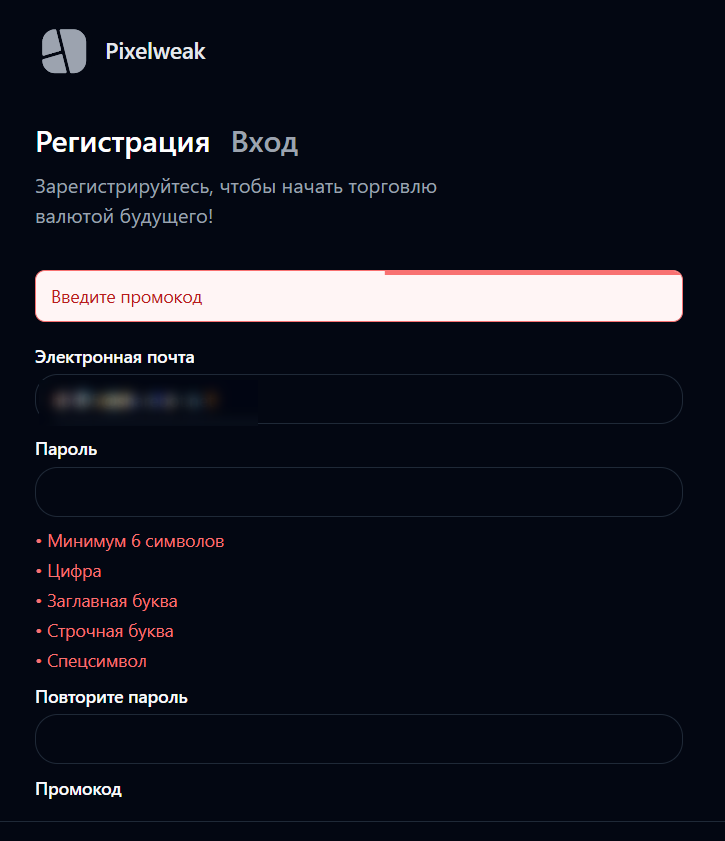Viewport: 725px width, 841px height.
Task: Click the Повторите пароль label
Action: pyautogui.click(x=111, y=697)
